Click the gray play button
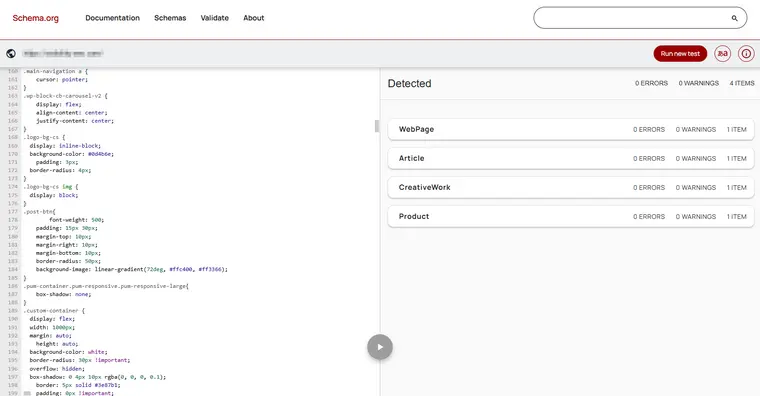Viewport: 760px width, 396px height. point(380,347)
